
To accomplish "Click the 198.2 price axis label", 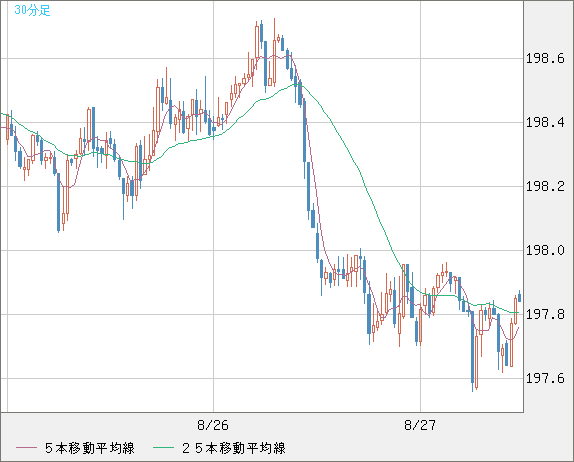I will (545, 186).
